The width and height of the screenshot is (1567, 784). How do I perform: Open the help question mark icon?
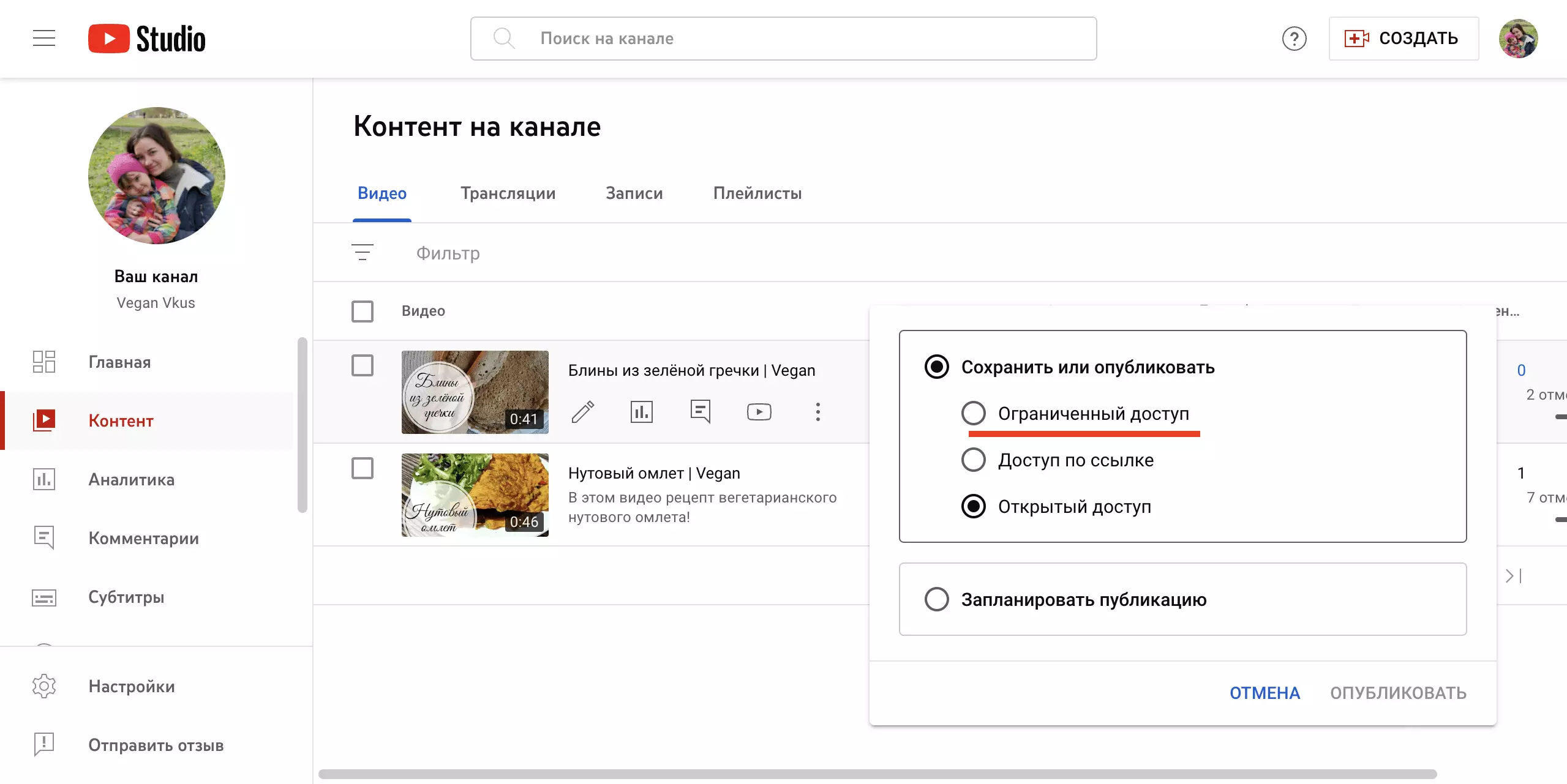[x=1294, y=39]
